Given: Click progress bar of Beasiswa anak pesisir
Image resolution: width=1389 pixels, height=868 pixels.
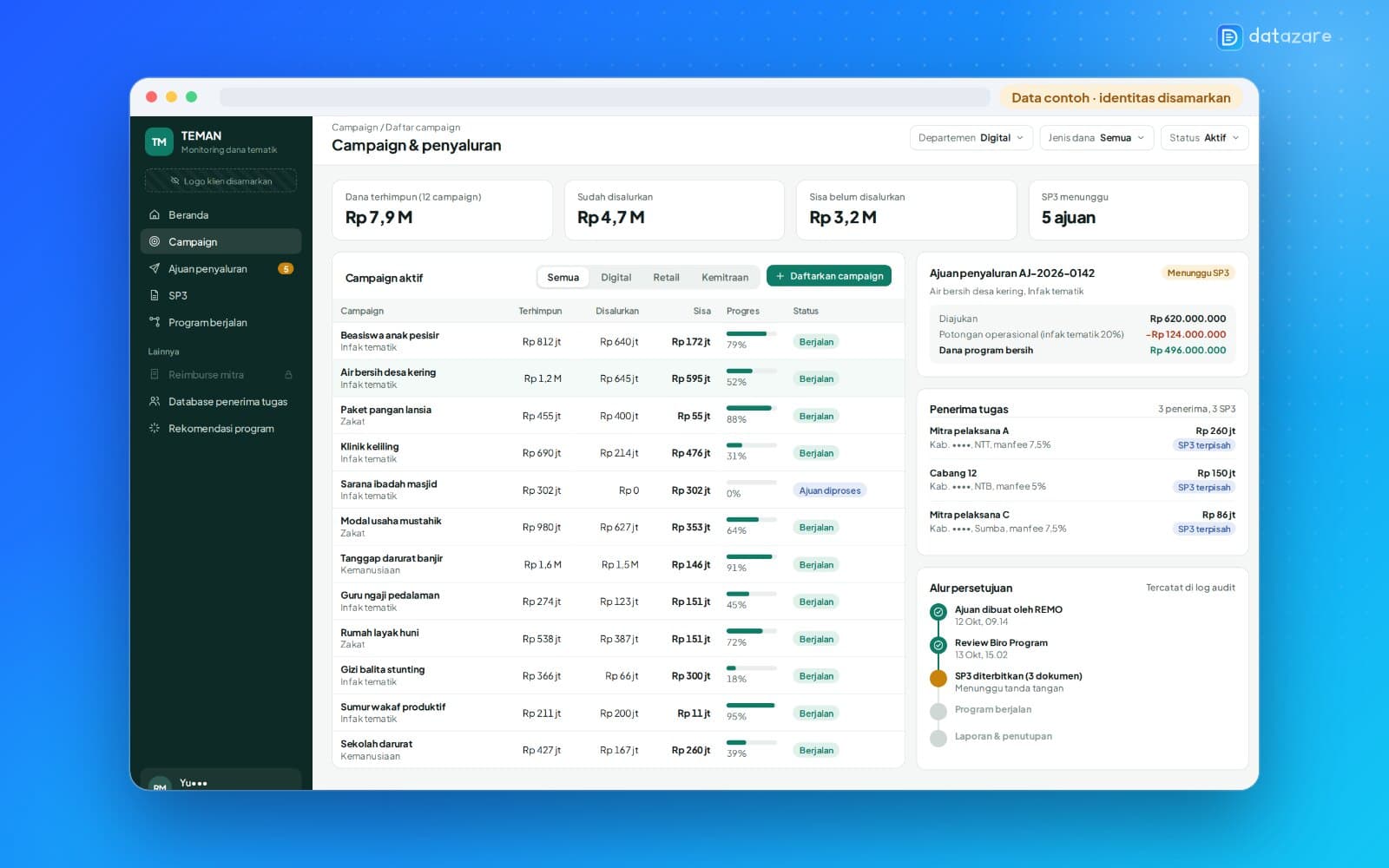Looking at the screenshot, I should [x=751, y=333].
